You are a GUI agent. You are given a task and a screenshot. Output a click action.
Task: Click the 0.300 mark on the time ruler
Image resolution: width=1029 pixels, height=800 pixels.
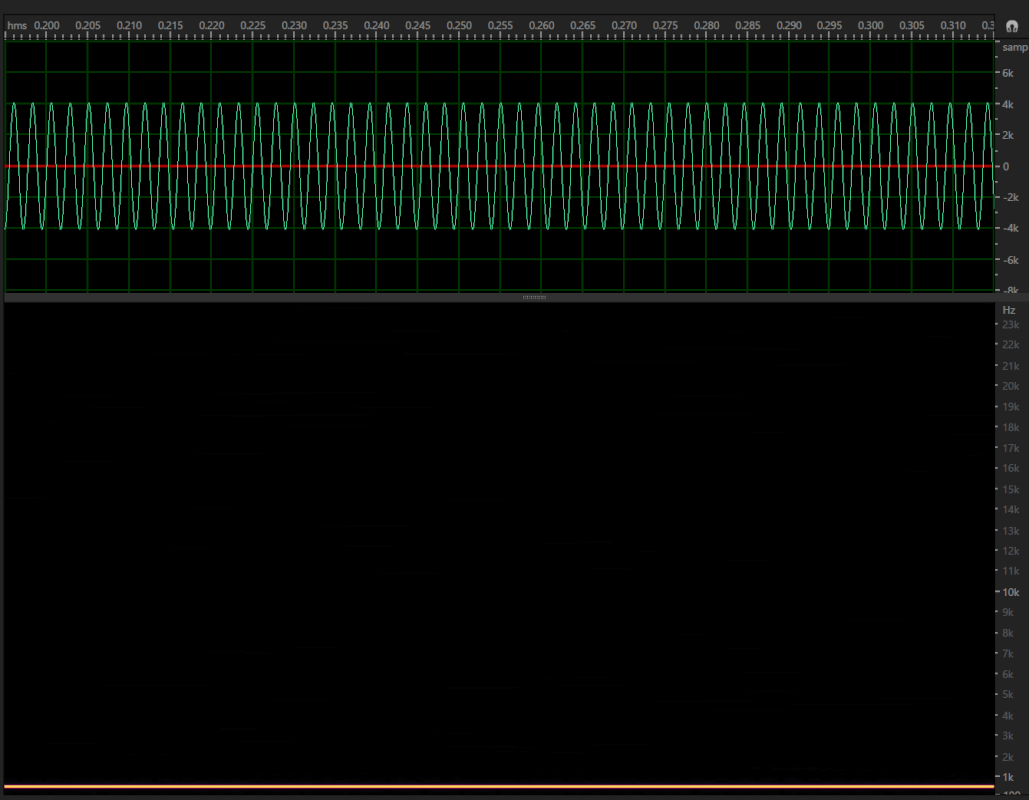pyautogui.click(x=871, y=25)
